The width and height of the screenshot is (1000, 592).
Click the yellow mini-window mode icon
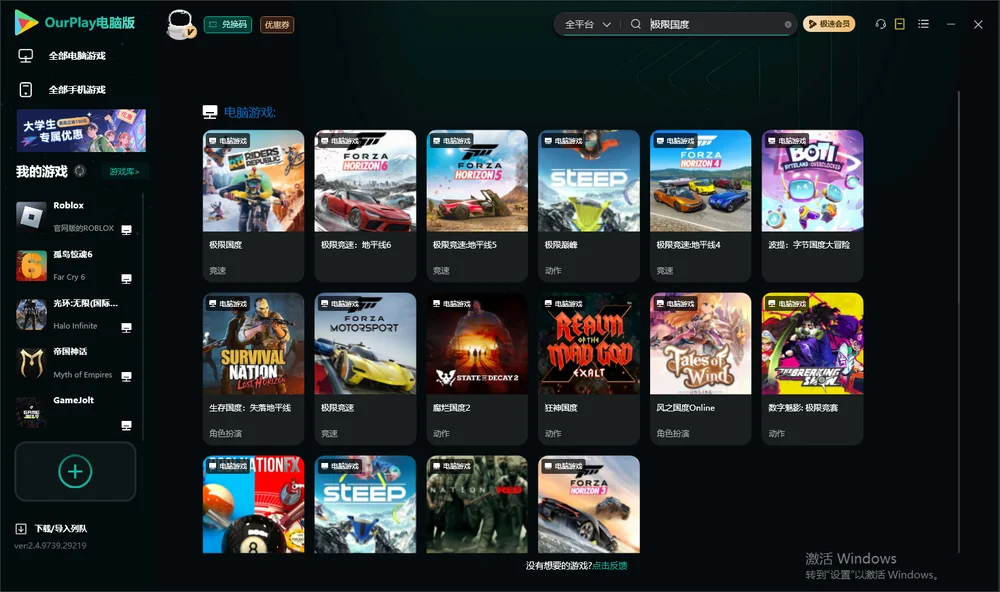tap(900, 24)
